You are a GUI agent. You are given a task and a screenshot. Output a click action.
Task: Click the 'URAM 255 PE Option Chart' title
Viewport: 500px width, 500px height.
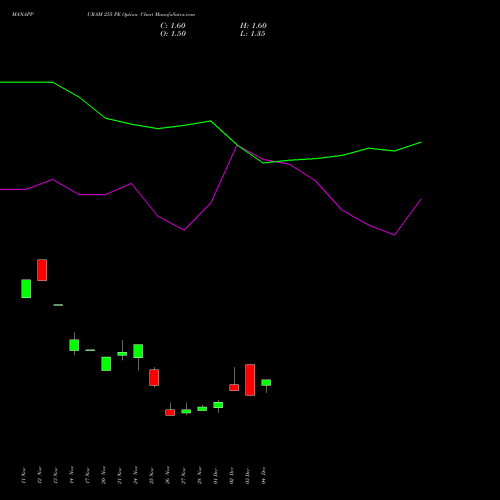[120, 14]
